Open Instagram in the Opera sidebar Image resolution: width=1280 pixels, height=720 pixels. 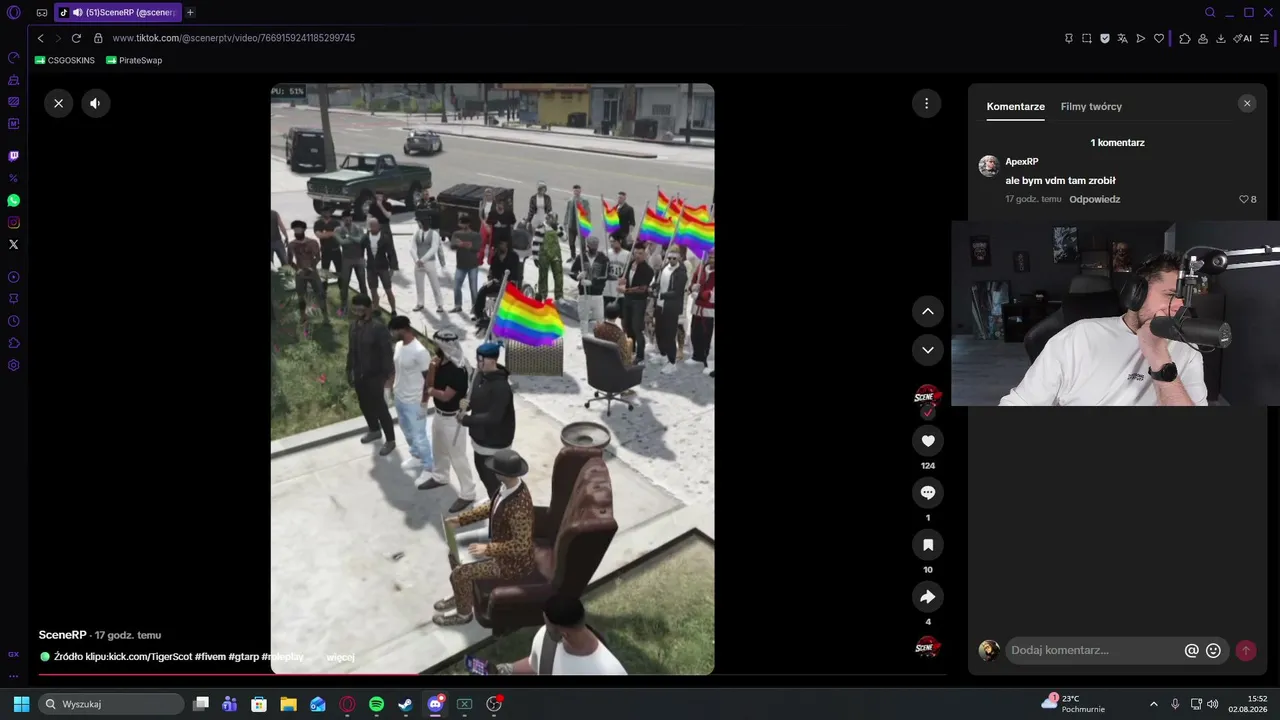[14, 222]
